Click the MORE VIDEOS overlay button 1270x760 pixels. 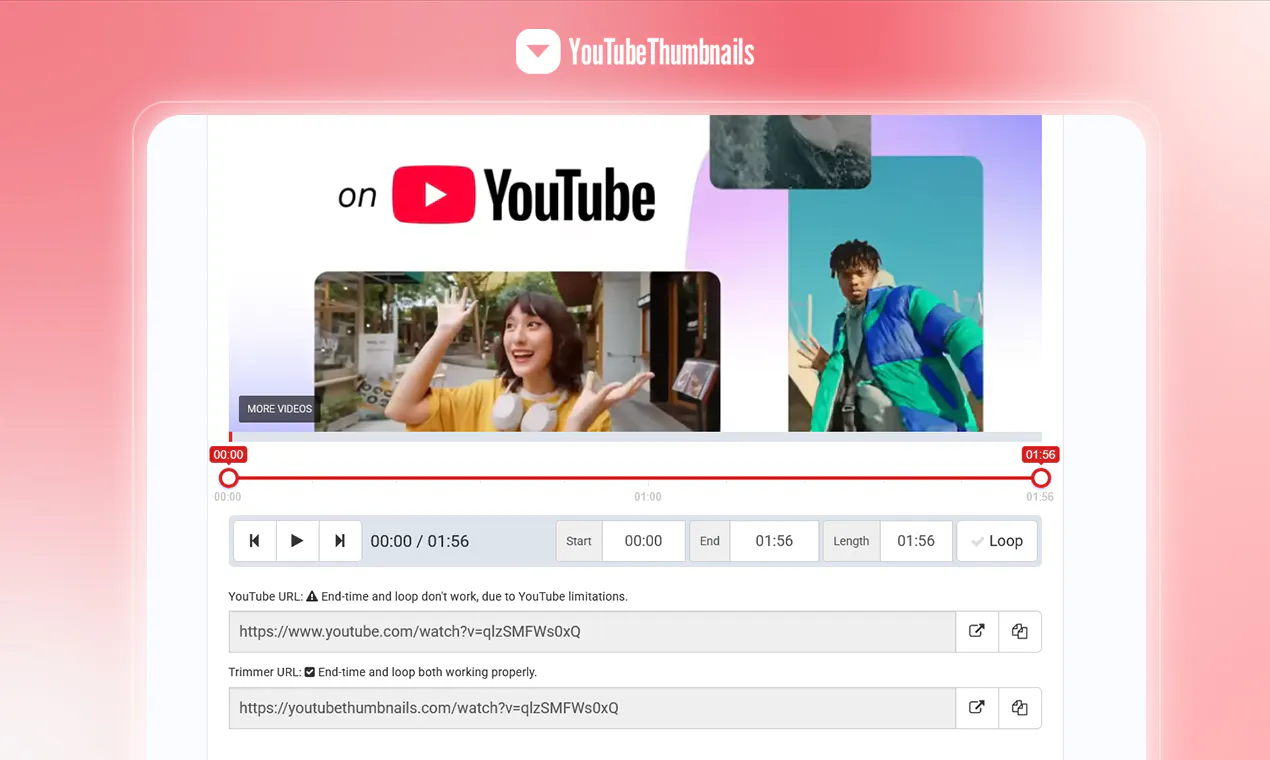(279, 409)
